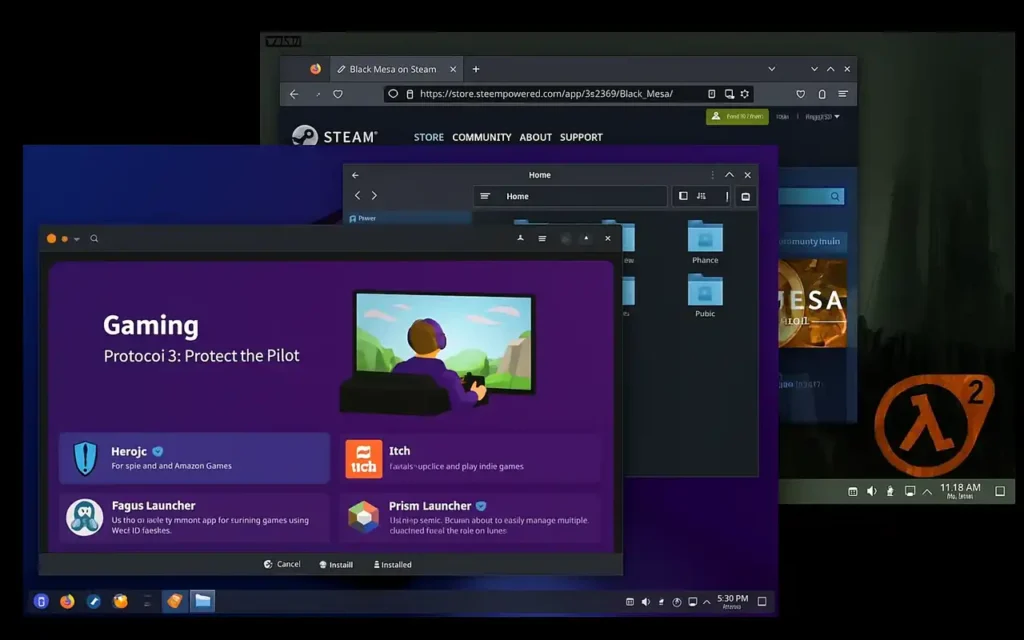Viewport: 1024px width, 640px height.
Task: Take a screenshot using Firefox's screenshot icon
Action: coord(729,94)
